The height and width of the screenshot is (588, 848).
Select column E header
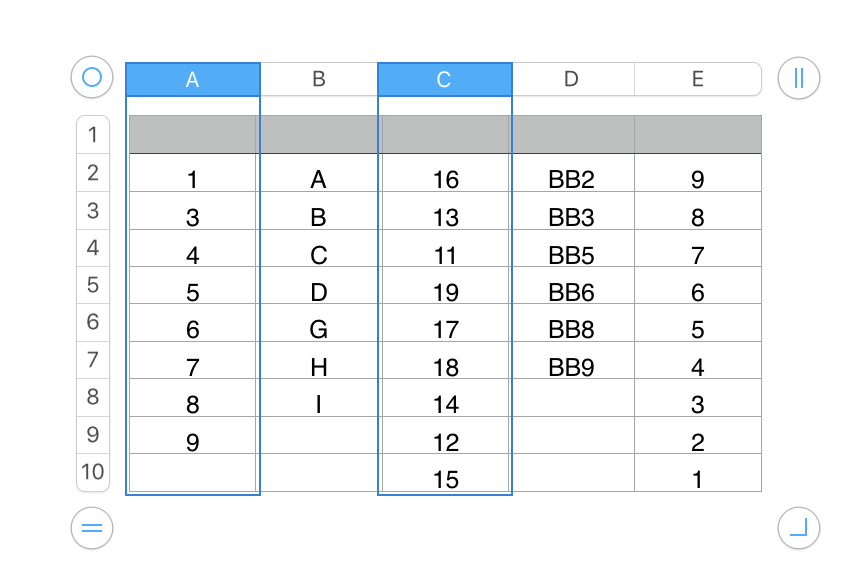(x=697, y=80)
